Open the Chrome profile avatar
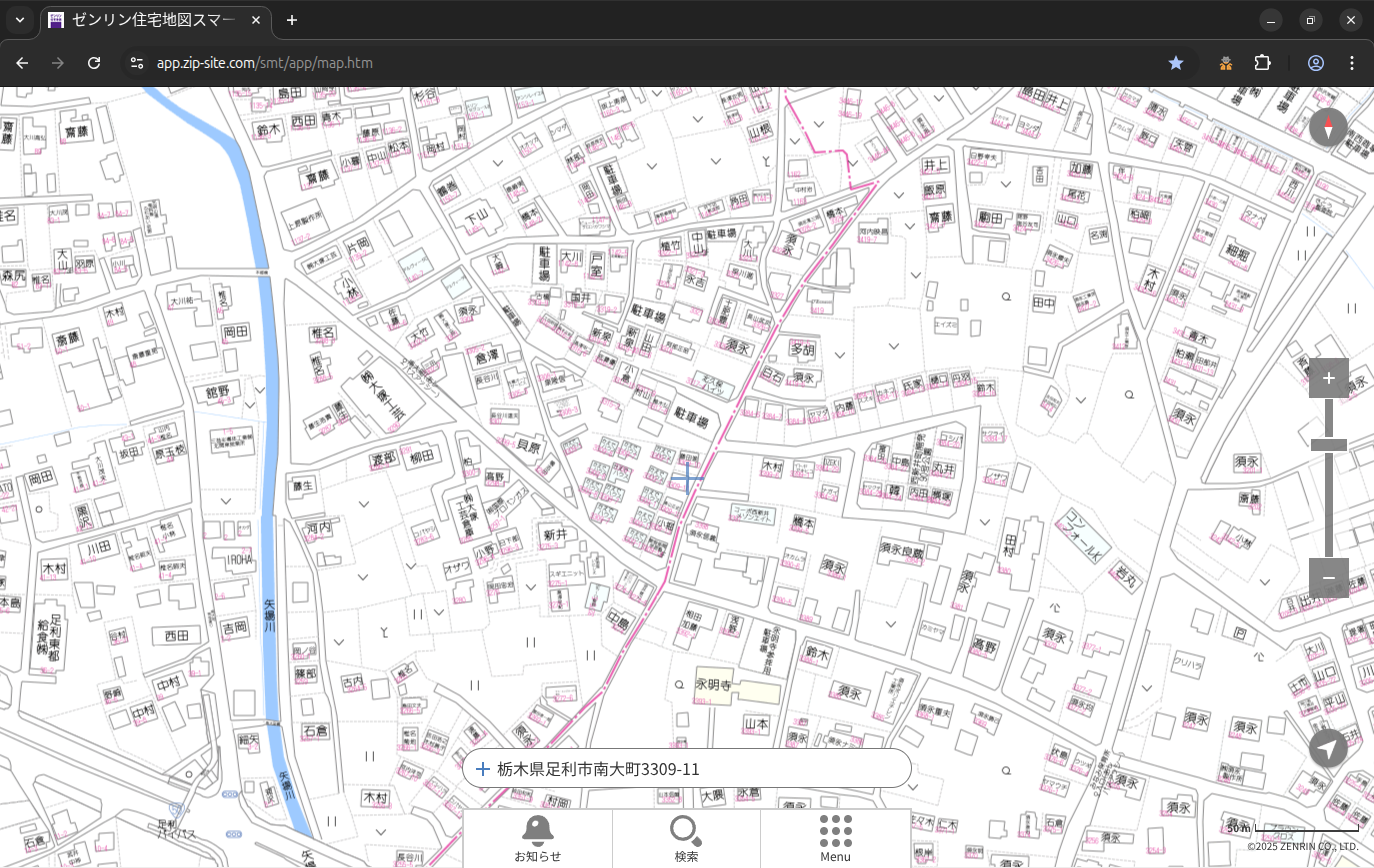1374x868 pixels. pos(1316,63)
